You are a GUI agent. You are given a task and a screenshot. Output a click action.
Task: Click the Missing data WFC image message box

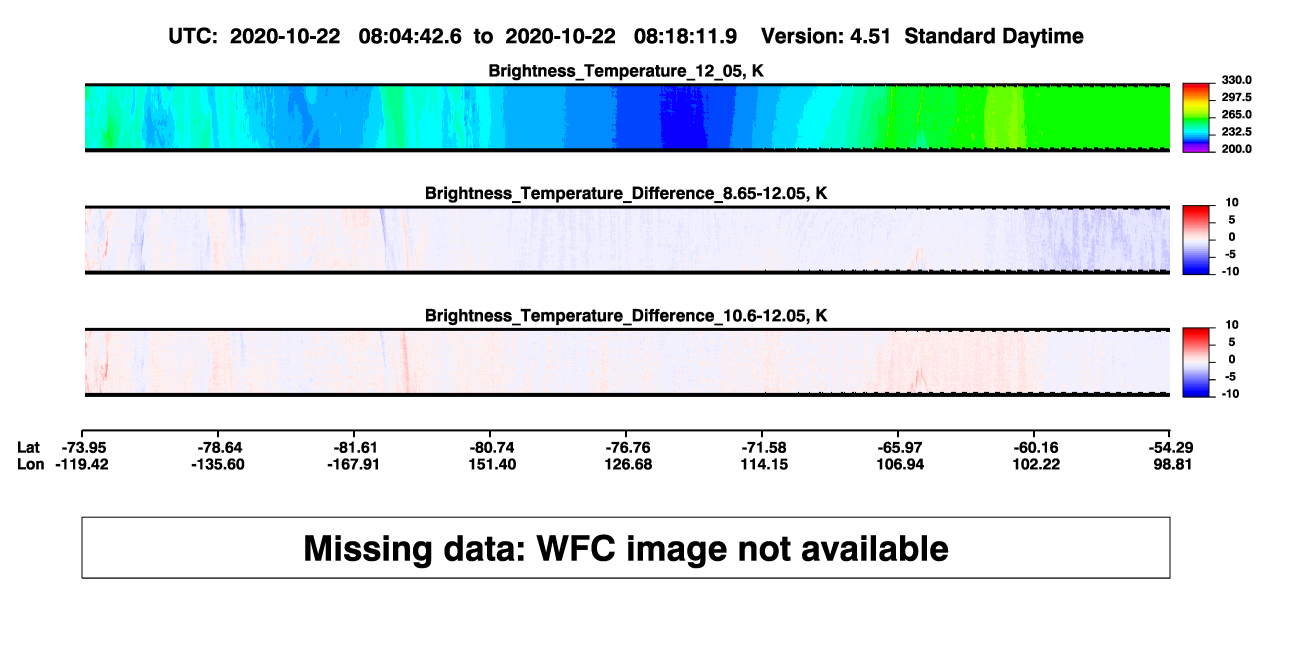point(626,547)
